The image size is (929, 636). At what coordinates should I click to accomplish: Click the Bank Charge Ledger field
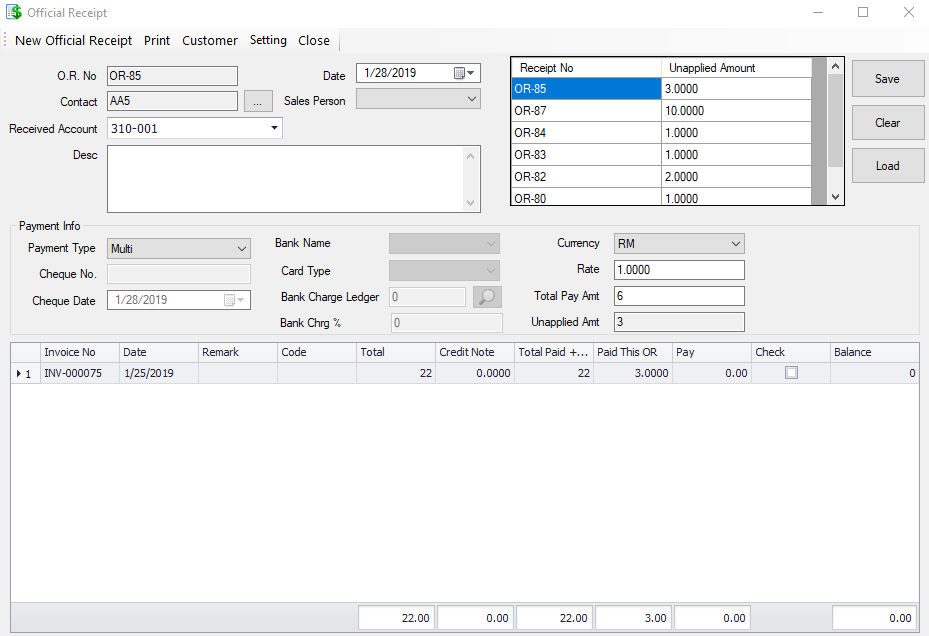click(428, 297)
